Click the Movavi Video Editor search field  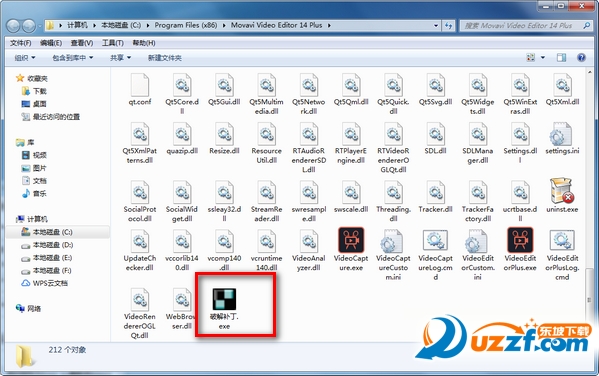pyautogui.click(x=521, y=25)
